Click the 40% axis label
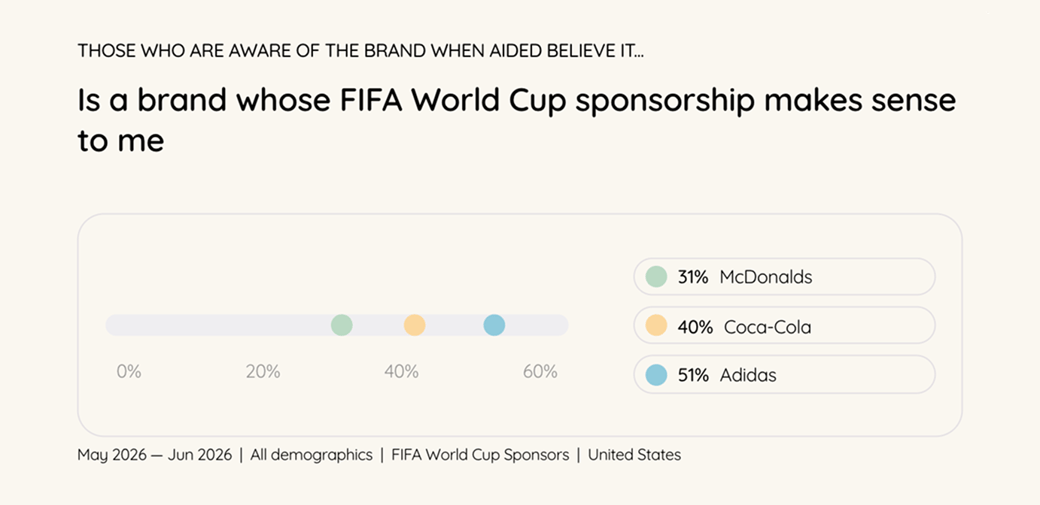 click(x=401, y=372)
